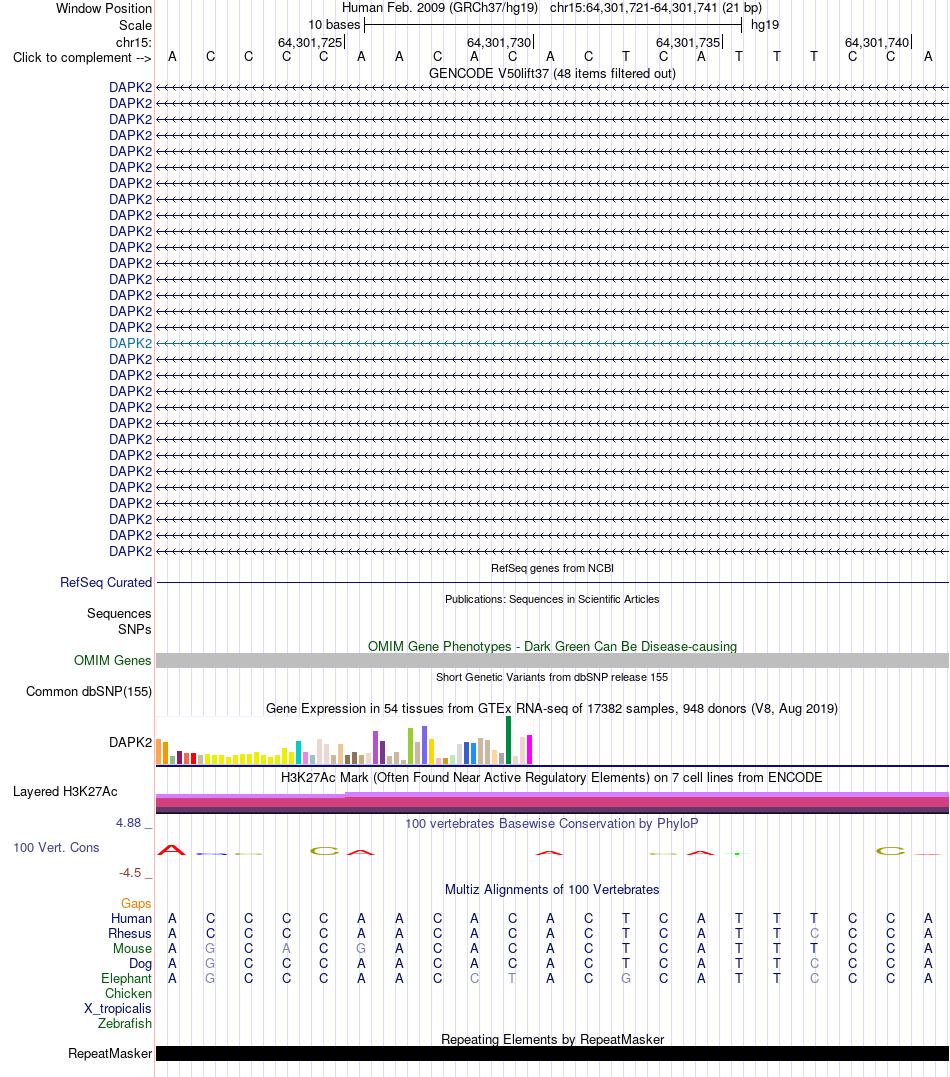Click the 'chr15:' ruler label
Viewport: 950px width, 1077px height.
[x=134, y=43]
